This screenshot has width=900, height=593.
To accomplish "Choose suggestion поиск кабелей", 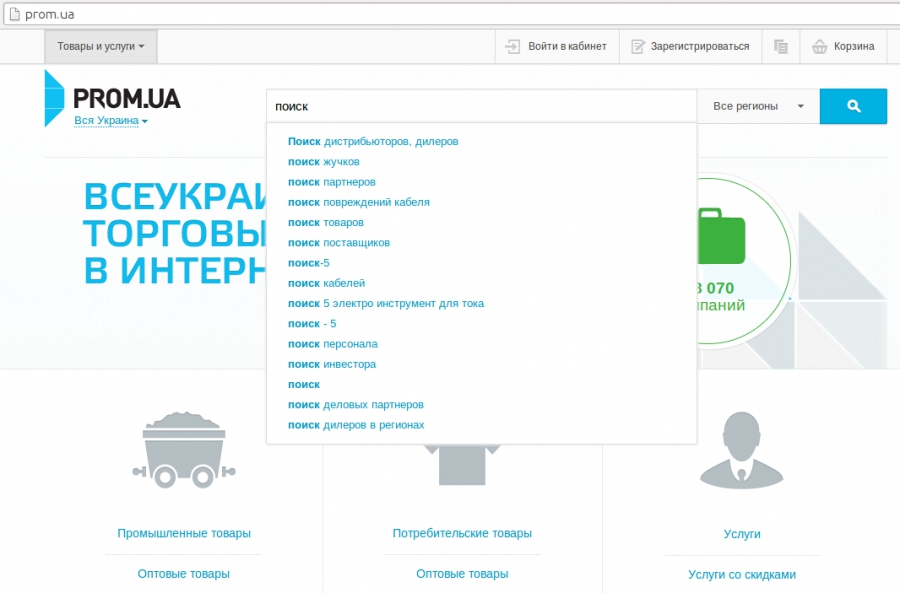I will 326,283.
